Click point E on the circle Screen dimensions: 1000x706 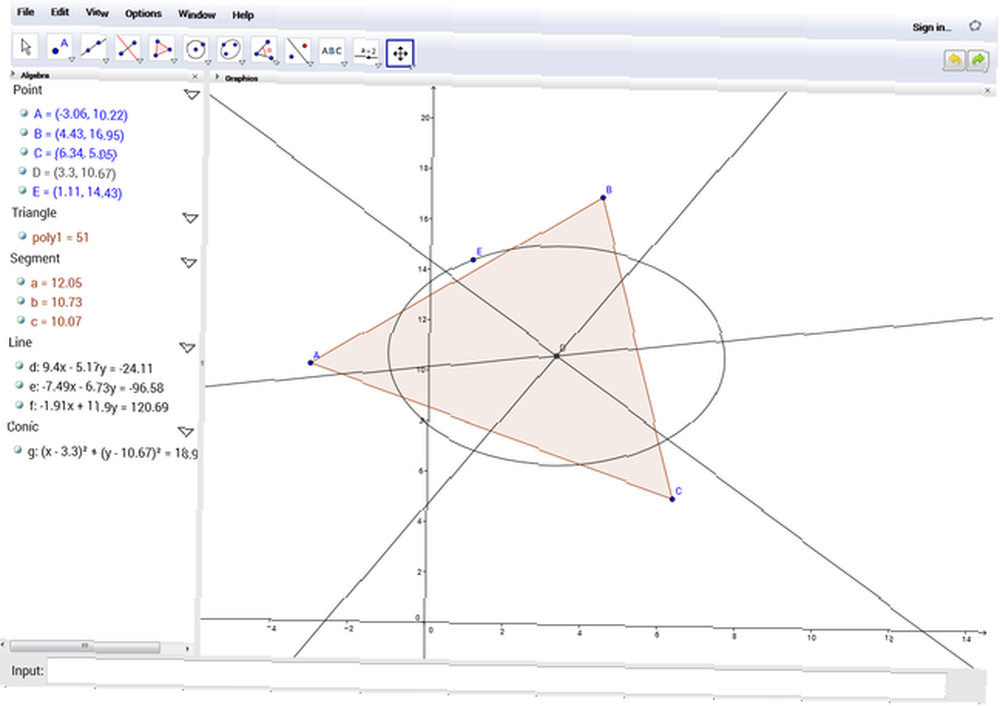pyautogui.click(x=473, y=260)
